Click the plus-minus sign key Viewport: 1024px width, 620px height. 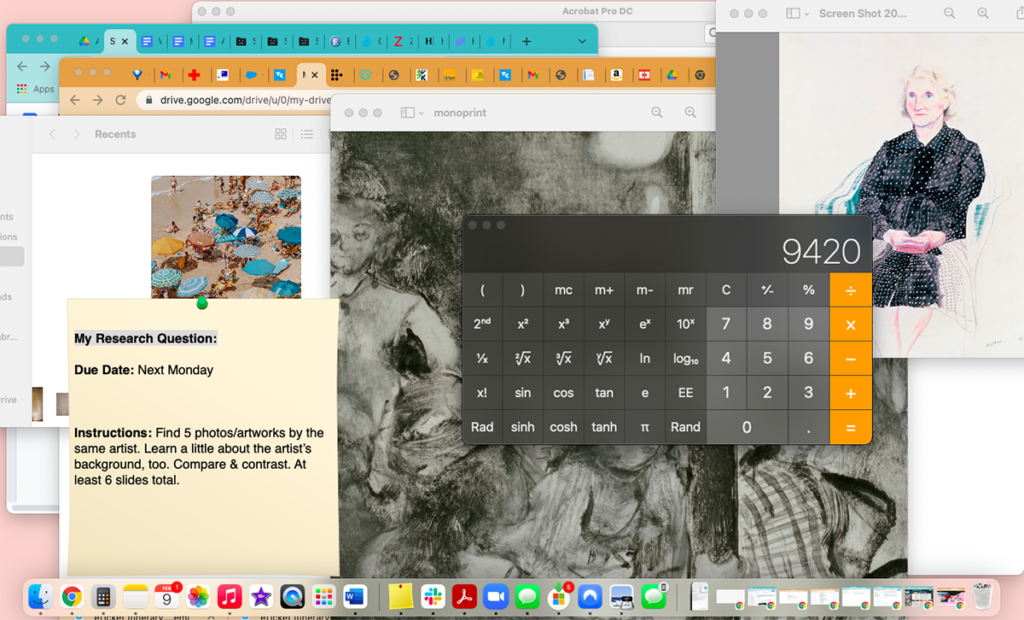[x=767, y=290]
